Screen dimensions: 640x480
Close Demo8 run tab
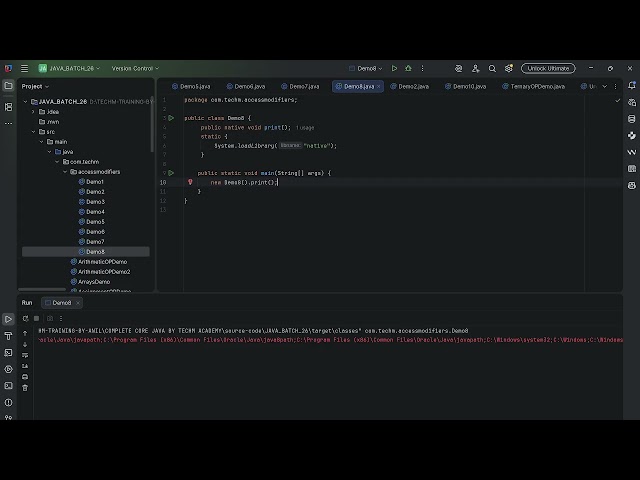78,303
